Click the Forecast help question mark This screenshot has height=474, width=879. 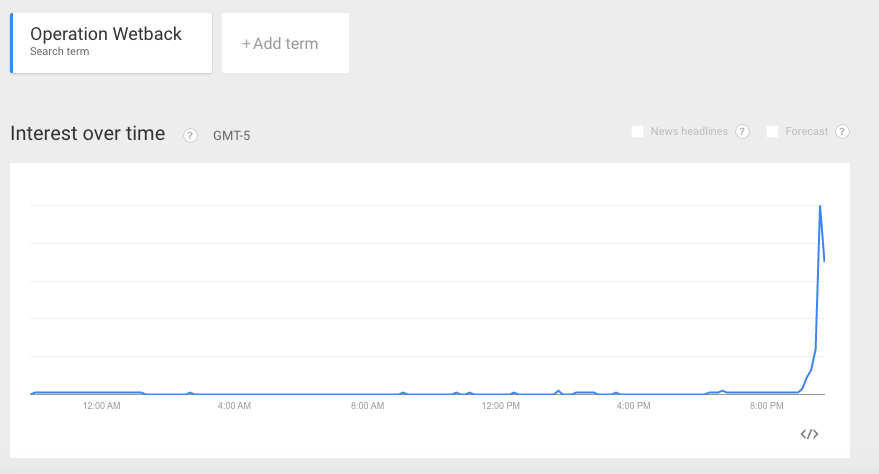[842, 132]
